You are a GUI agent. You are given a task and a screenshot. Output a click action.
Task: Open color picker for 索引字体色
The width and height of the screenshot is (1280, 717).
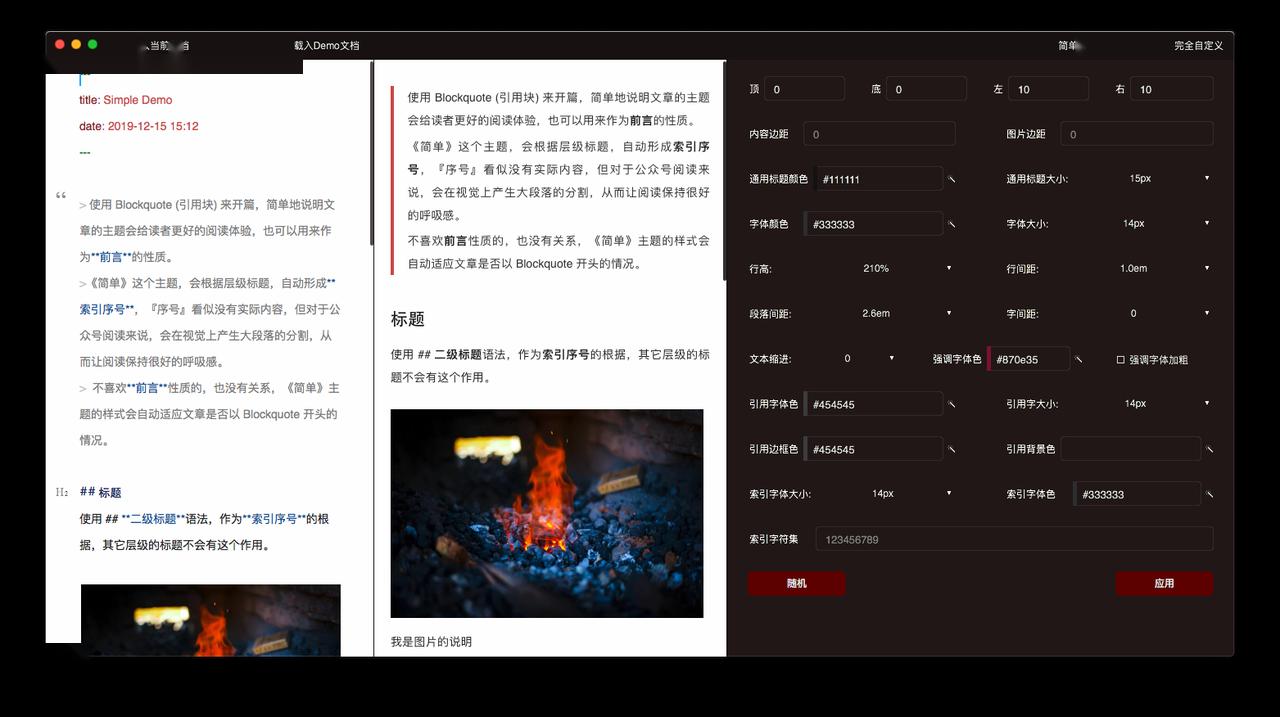click(x=1209, y=494)
